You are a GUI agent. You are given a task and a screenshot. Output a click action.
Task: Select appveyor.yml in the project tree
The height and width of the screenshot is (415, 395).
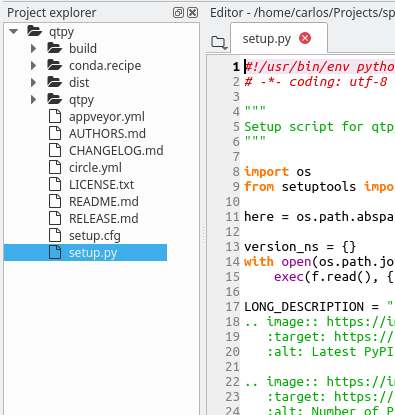pos(107,117)
